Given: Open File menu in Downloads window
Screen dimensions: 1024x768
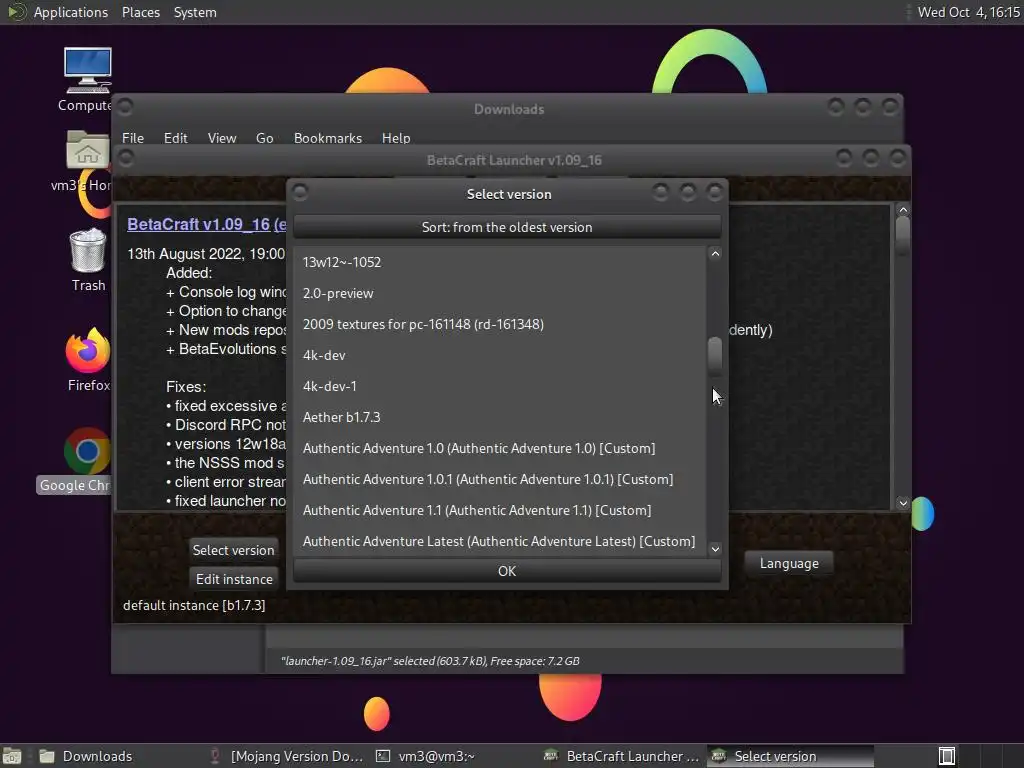Looking at the screenshot, I should tap(133, 138).
